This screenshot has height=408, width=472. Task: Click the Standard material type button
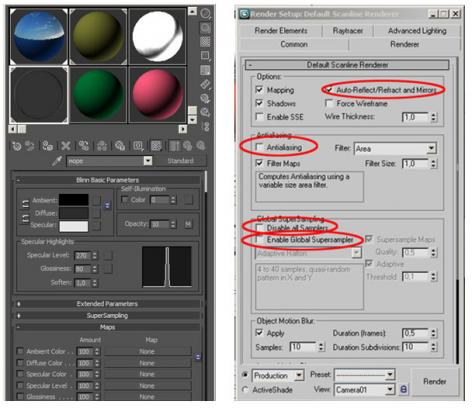pos(180,161)
